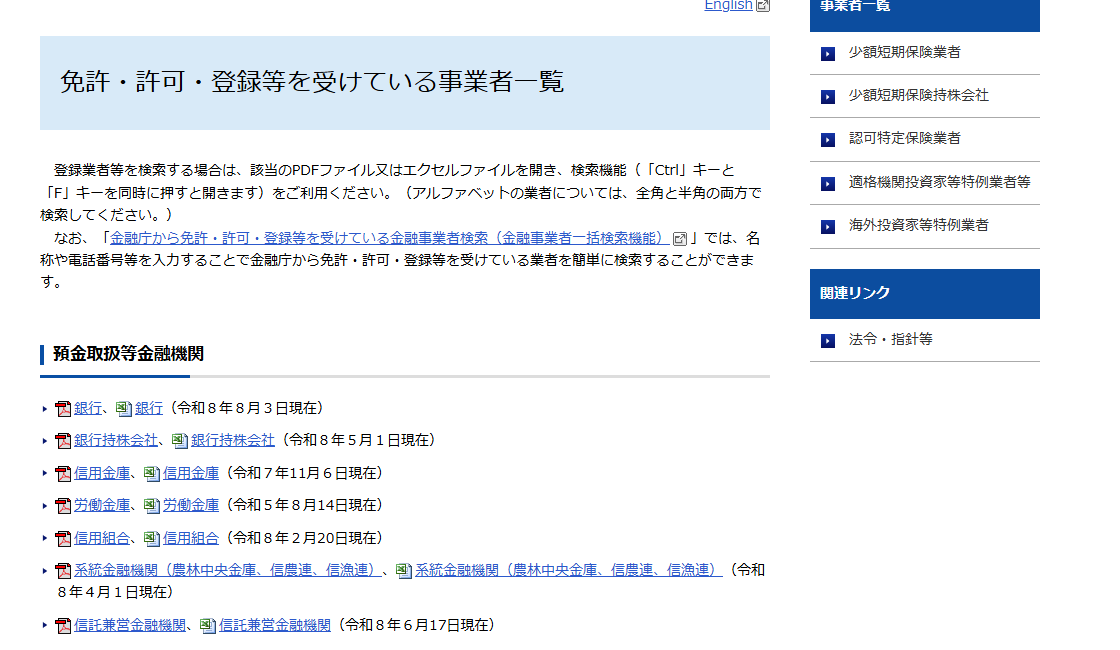Click the Excel icon for 労働金庫
The image size is (1120, 650).
coord(152,506)
